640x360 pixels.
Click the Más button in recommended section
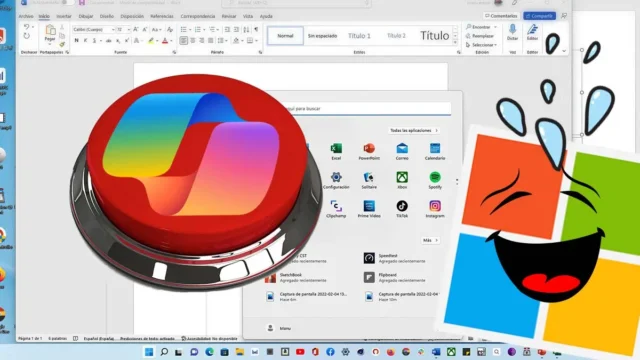pos(430,240)
